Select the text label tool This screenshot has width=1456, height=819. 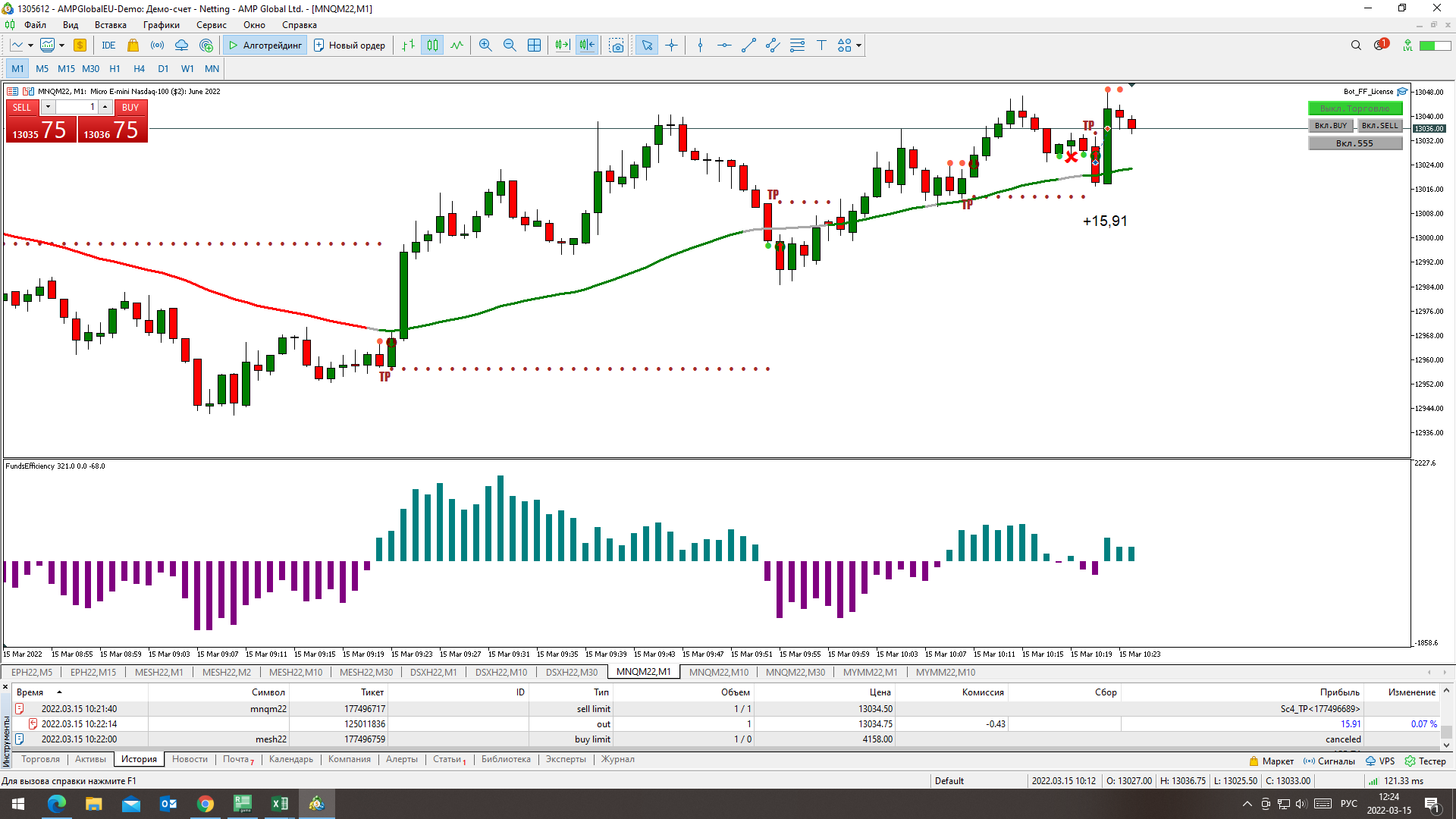click(821, 45)
